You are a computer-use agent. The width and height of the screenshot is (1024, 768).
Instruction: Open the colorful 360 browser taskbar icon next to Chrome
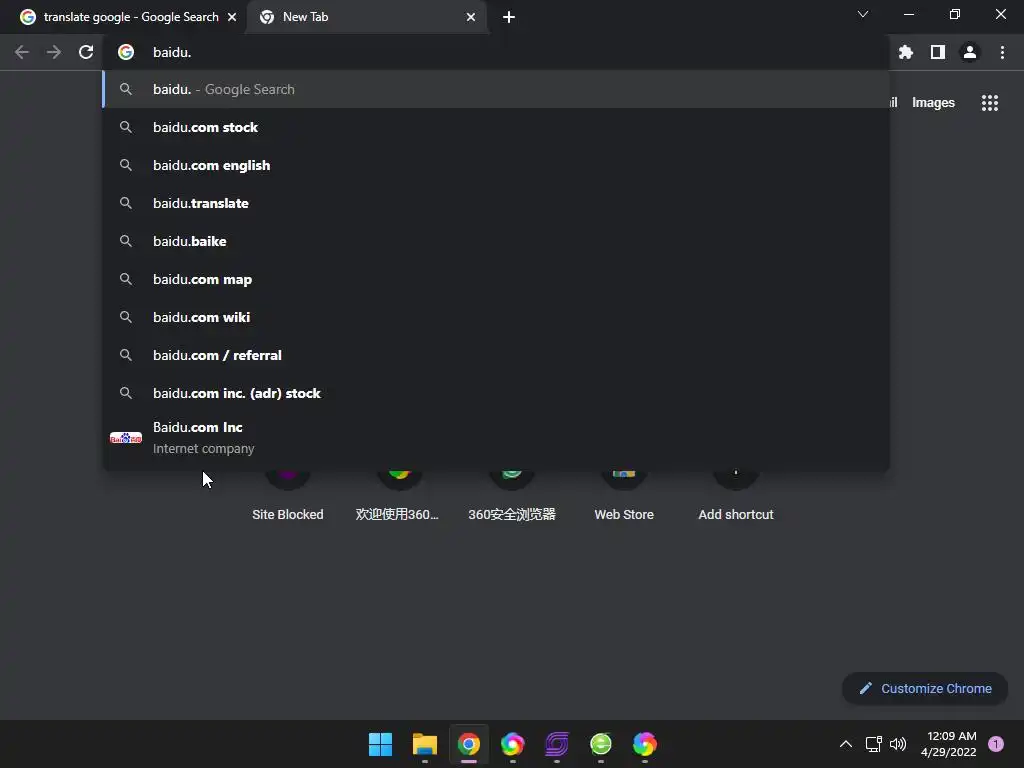click(513, 744)
